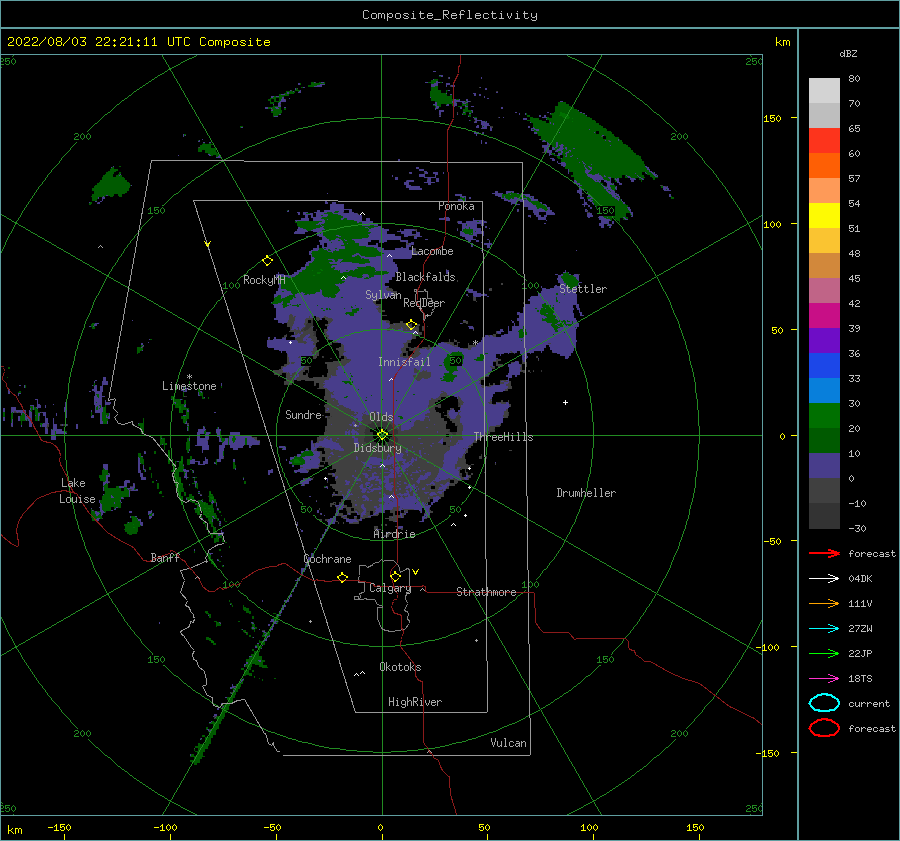Click the Drumheller city label
Image resolution: width=900 pixels, height=841 pixels.
(x=586, y=493)
